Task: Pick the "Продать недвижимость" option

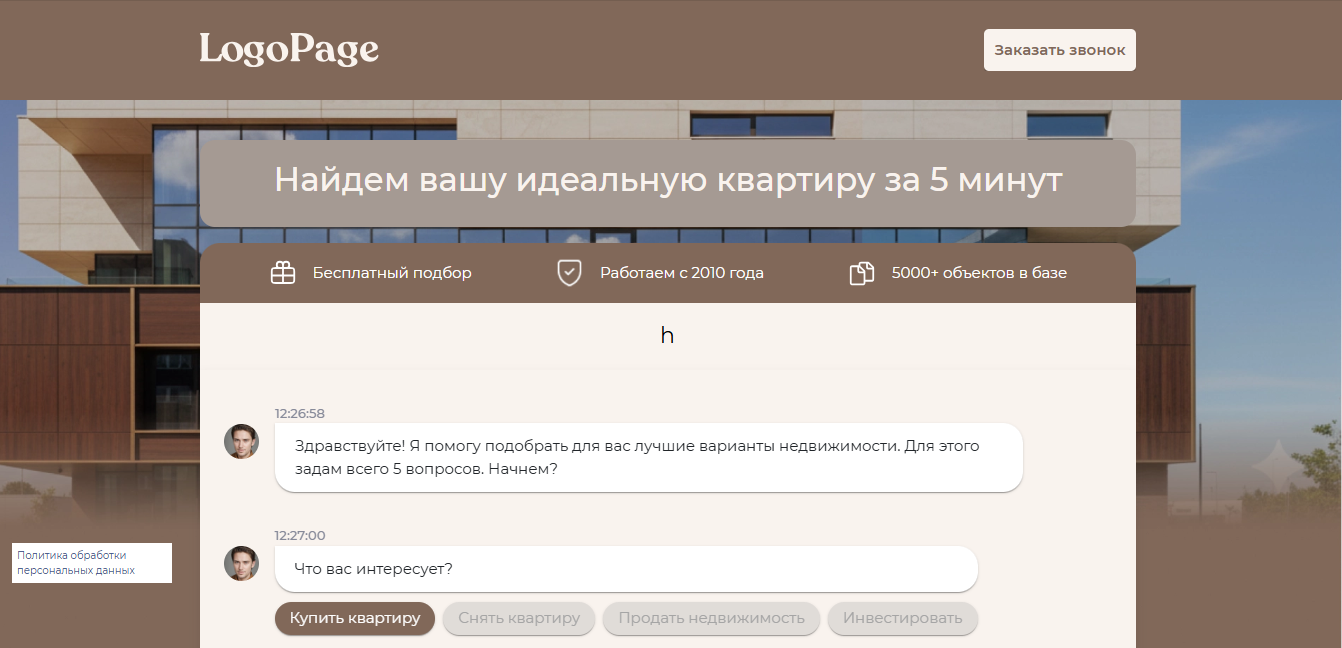Action: (711, 618)
